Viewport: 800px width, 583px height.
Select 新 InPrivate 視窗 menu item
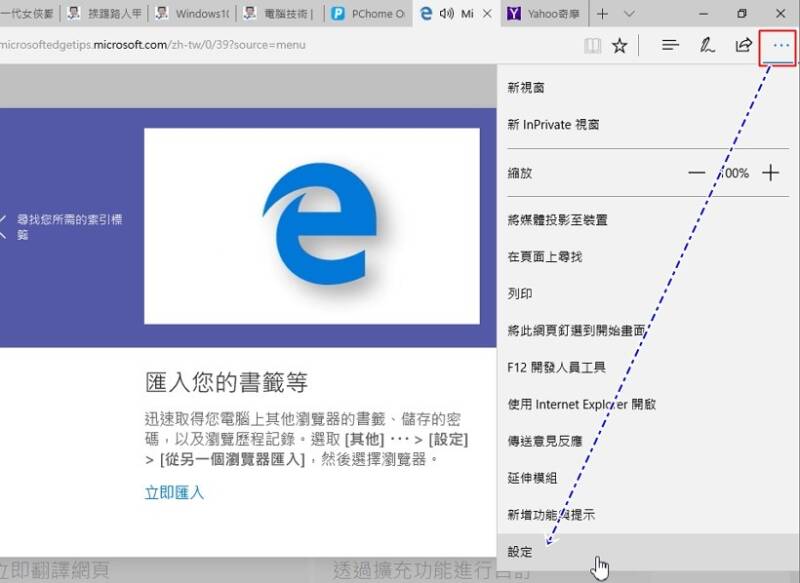[647, 124]
